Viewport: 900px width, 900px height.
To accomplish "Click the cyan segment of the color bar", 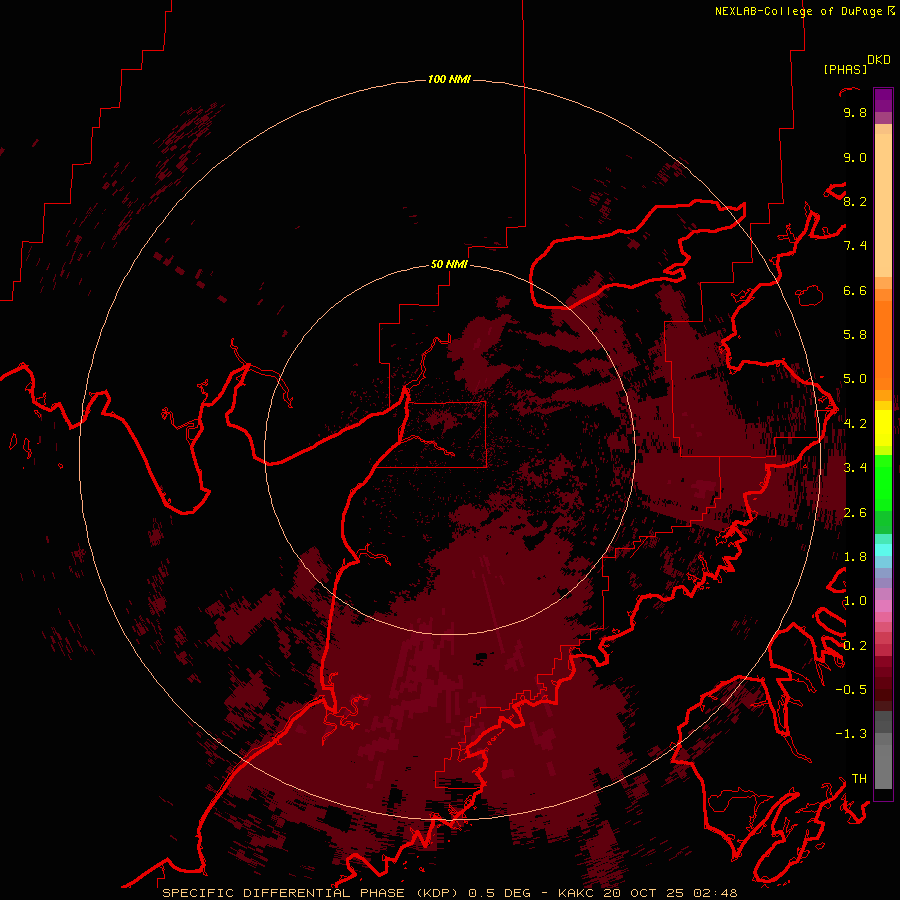I will [x=883, y=550].
